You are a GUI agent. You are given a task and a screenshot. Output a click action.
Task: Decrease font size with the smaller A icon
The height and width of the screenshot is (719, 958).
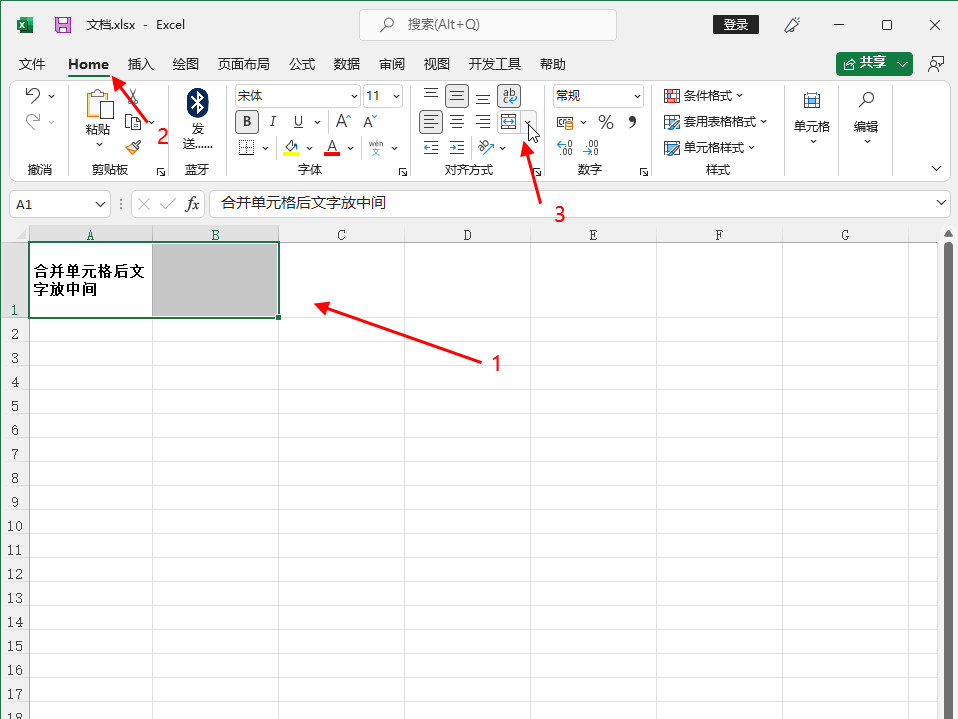pos(370,122)
